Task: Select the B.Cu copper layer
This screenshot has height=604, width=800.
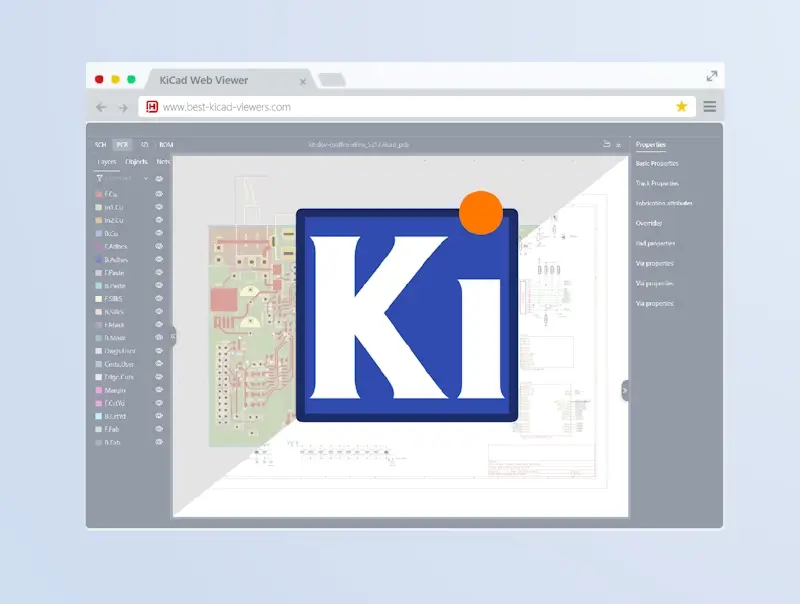Action: 110,233
